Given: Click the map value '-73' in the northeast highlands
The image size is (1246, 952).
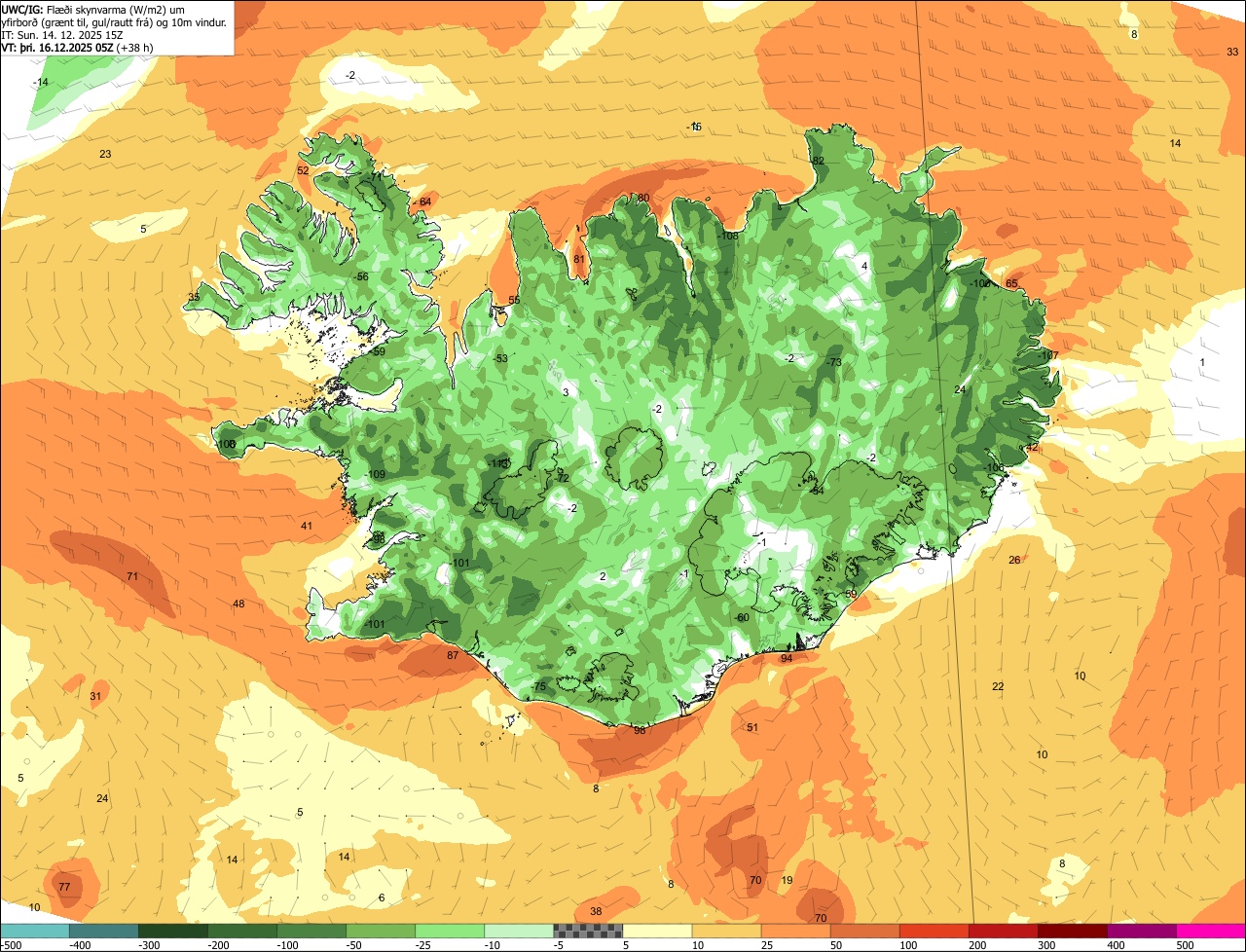Looking at the screenshot, I should 834,362.
